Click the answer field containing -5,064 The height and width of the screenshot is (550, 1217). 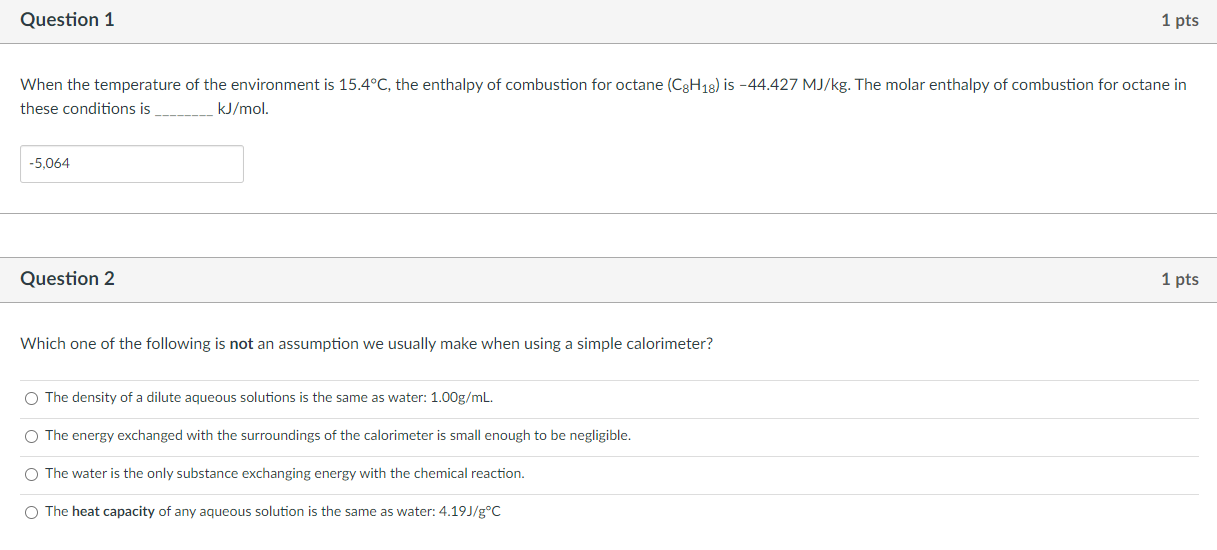132,164
